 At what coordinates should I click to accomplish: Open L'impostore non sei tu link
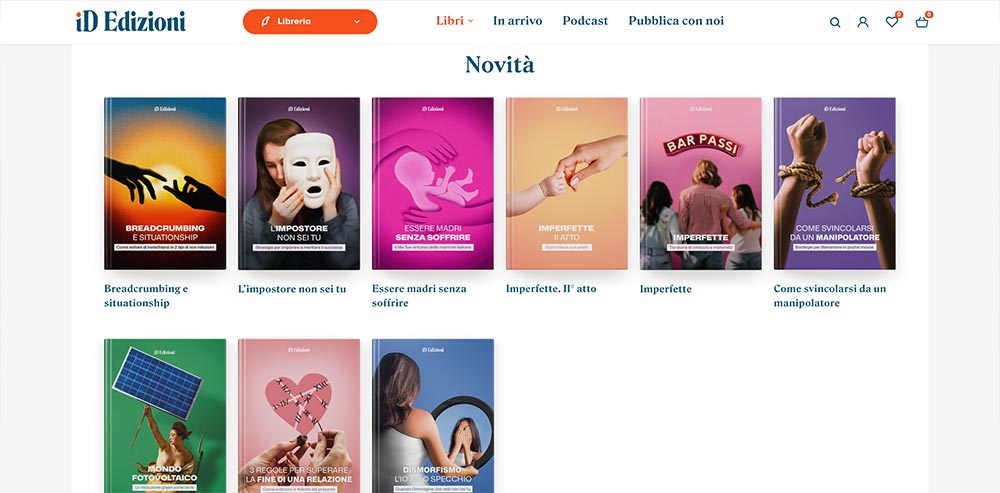coord(292,289)
